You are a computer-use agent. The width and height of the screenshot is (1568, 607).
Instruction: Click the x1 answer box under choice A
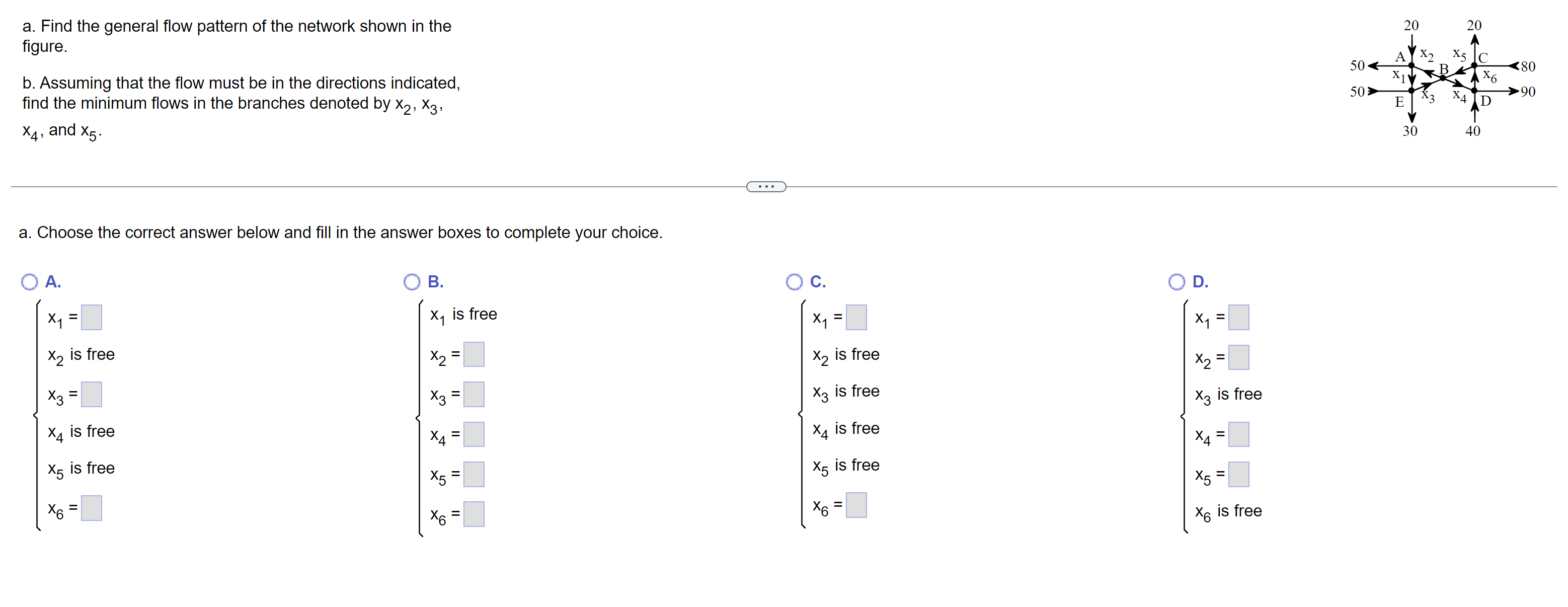click(x=91, y=317)
